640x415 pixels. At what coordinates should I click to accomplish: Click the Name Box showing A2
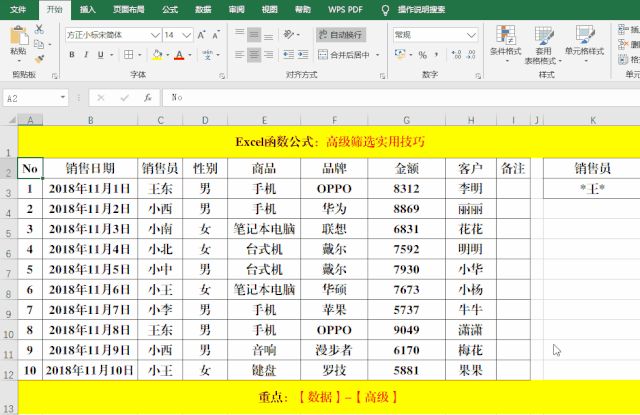(30, 97)
